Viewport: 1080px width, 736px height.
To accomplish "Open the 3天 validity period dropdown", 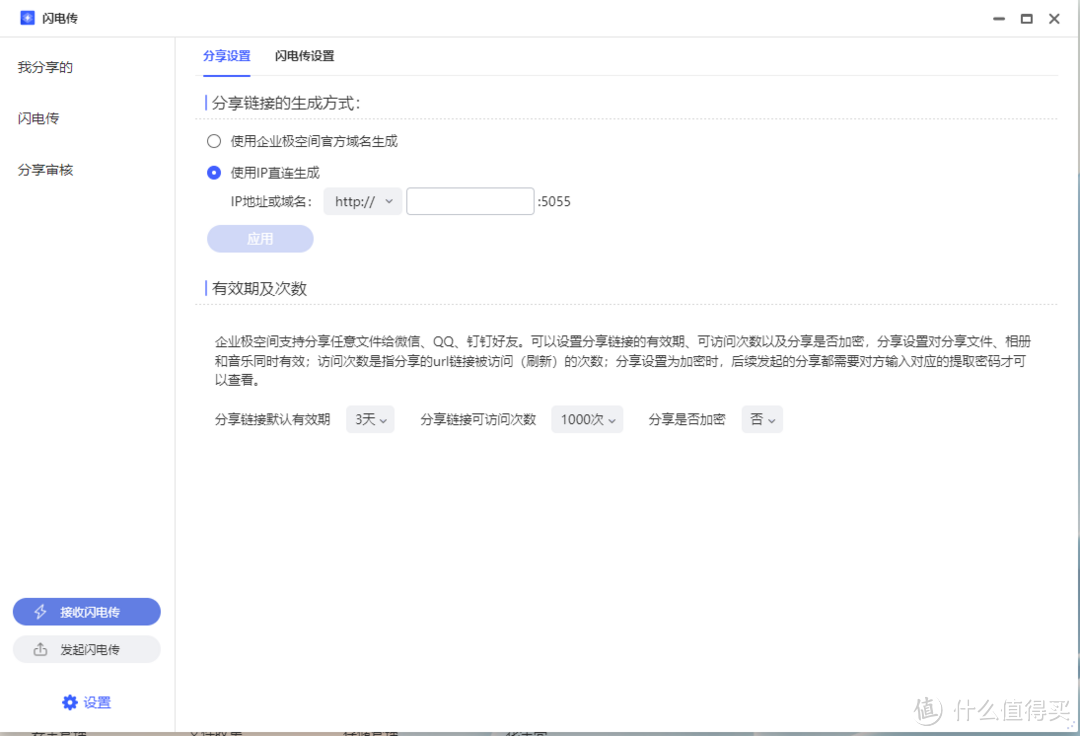I will point(370,419).
